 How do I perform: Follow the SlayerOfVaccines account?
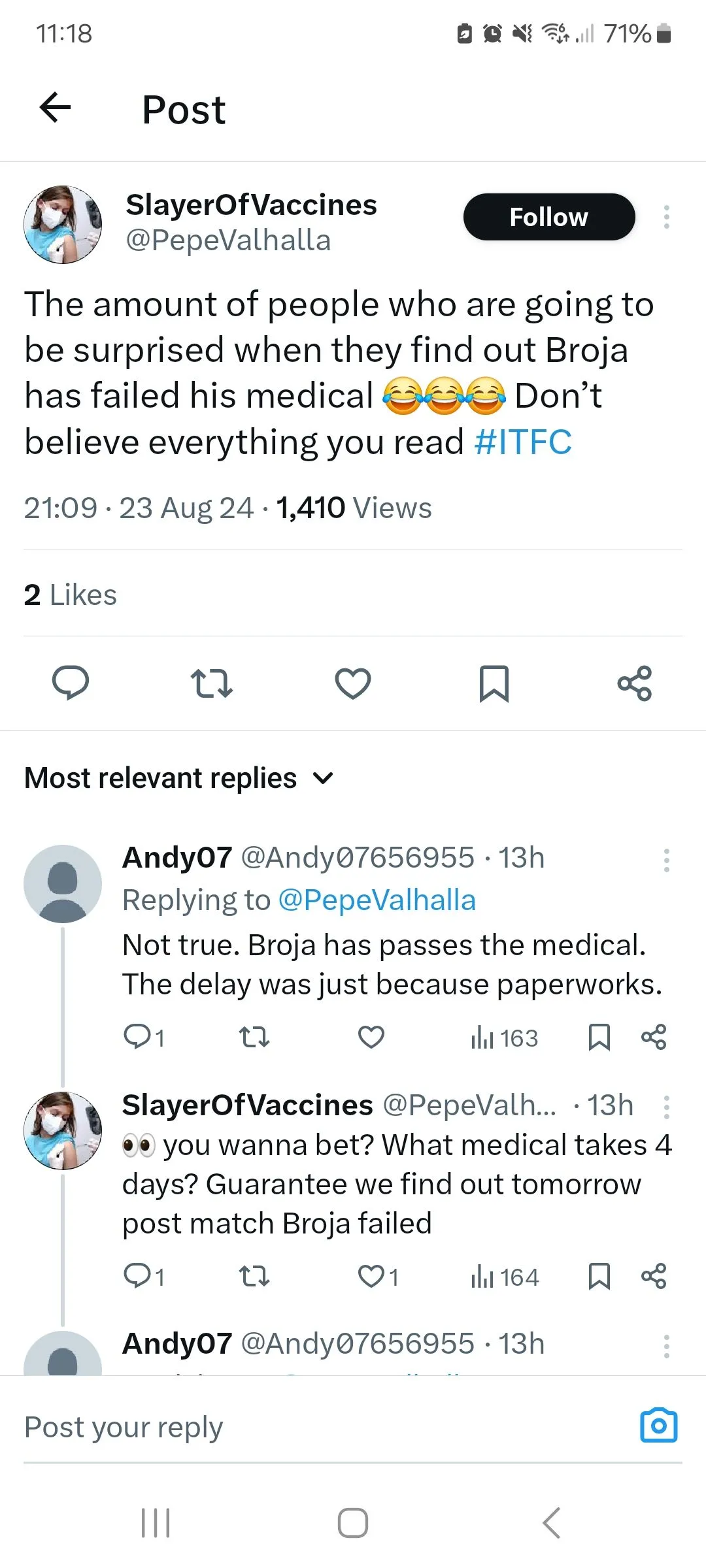(x=548, y=217)
